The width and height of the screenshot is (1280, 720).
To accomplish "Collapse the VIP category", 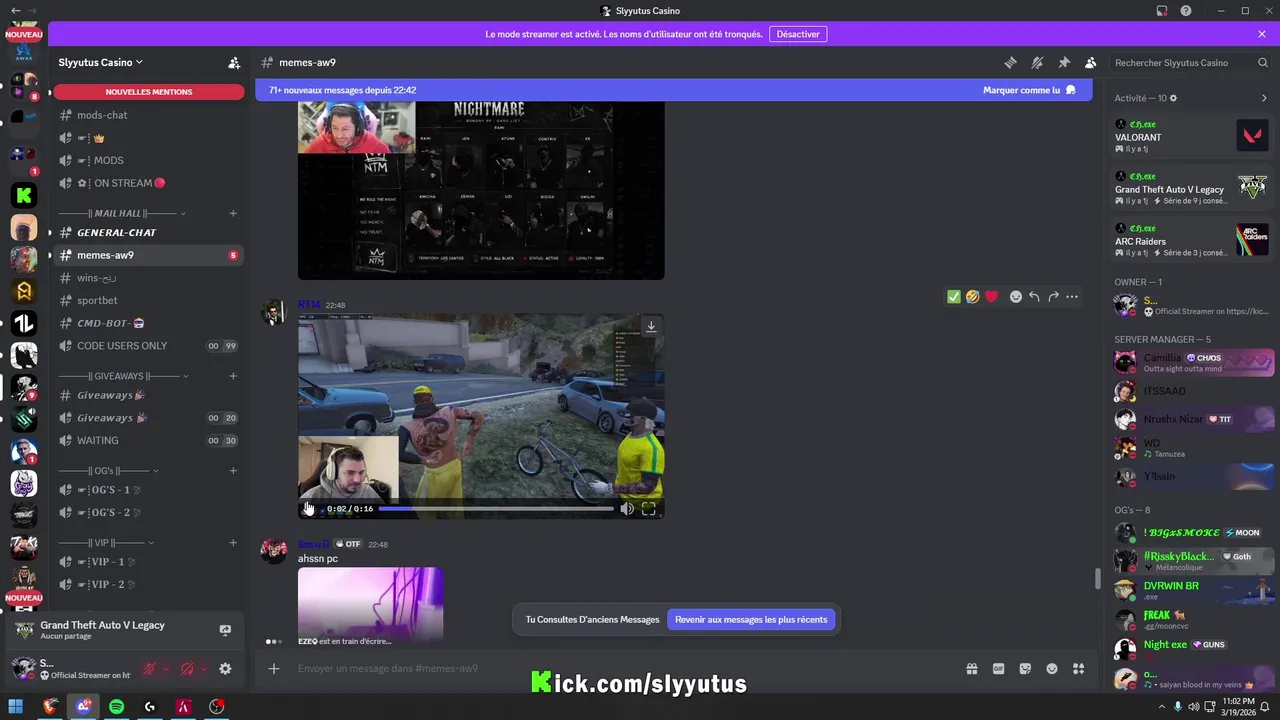I will (x=106, y=543).
